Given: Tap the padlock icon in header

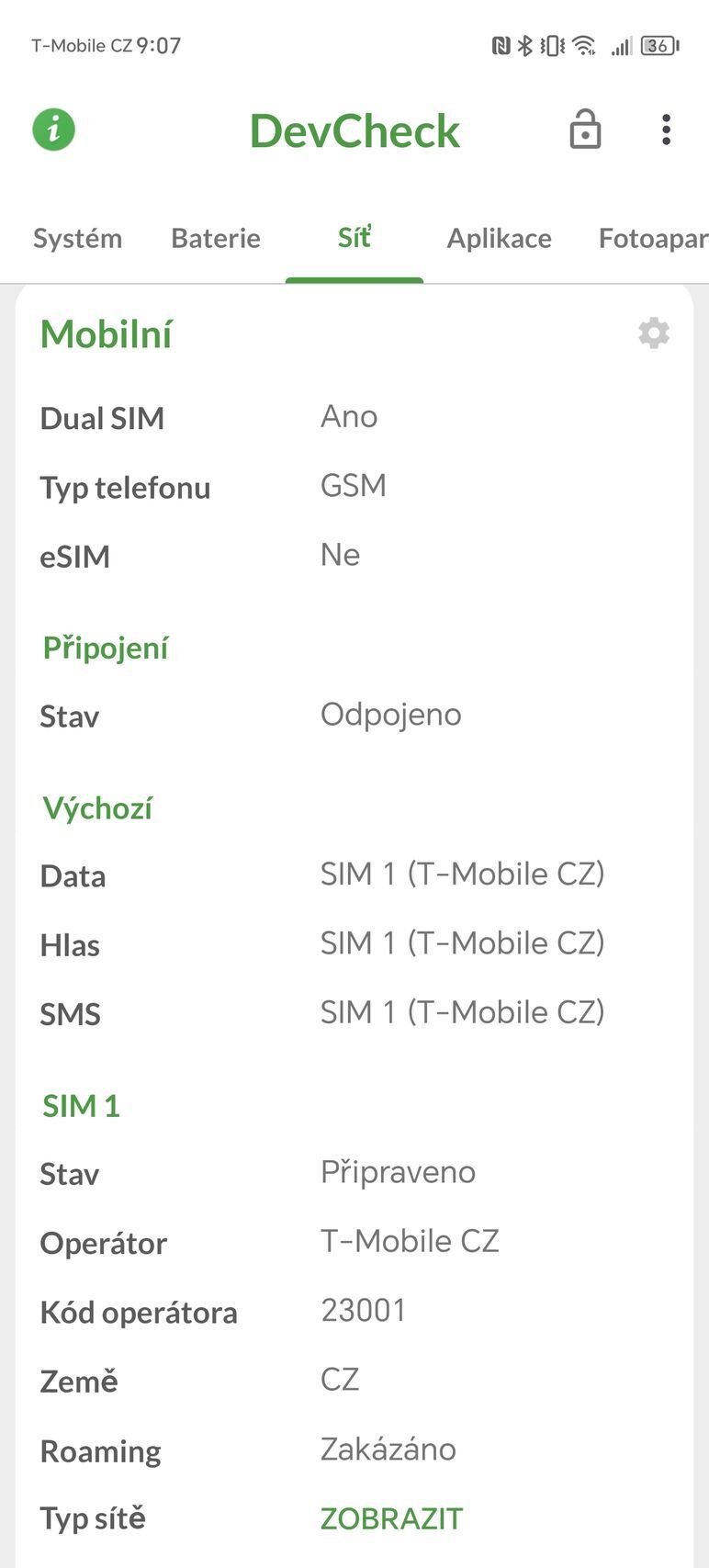Looking at the screenshot, I should tap(585, 130).
